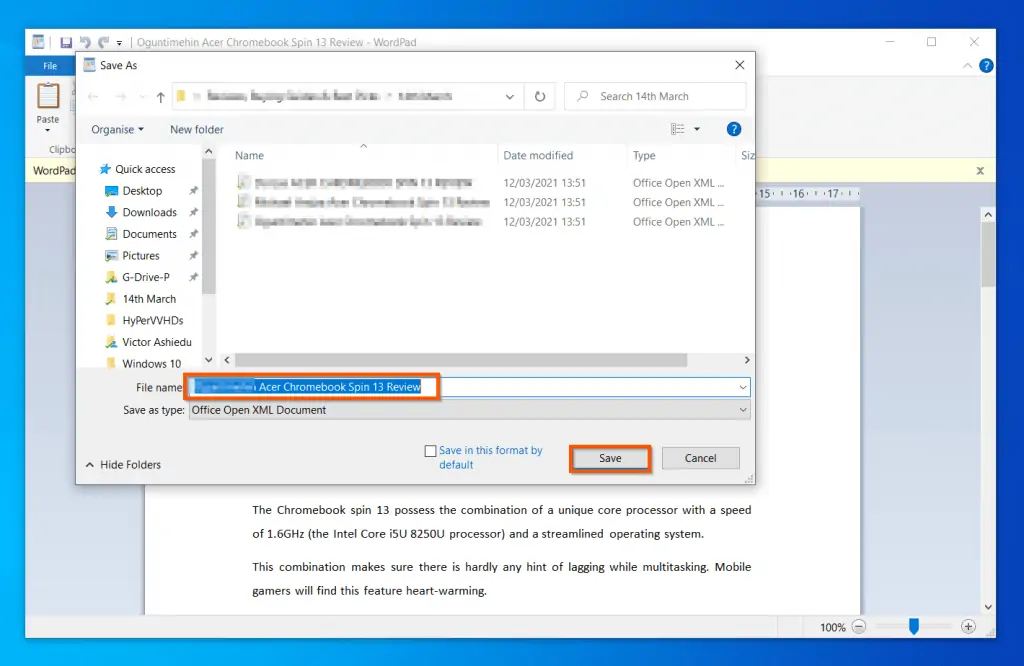Open the File tab in WordPad
The height and width of the screenshot is (666, 1024).
[x=50, y=66]
